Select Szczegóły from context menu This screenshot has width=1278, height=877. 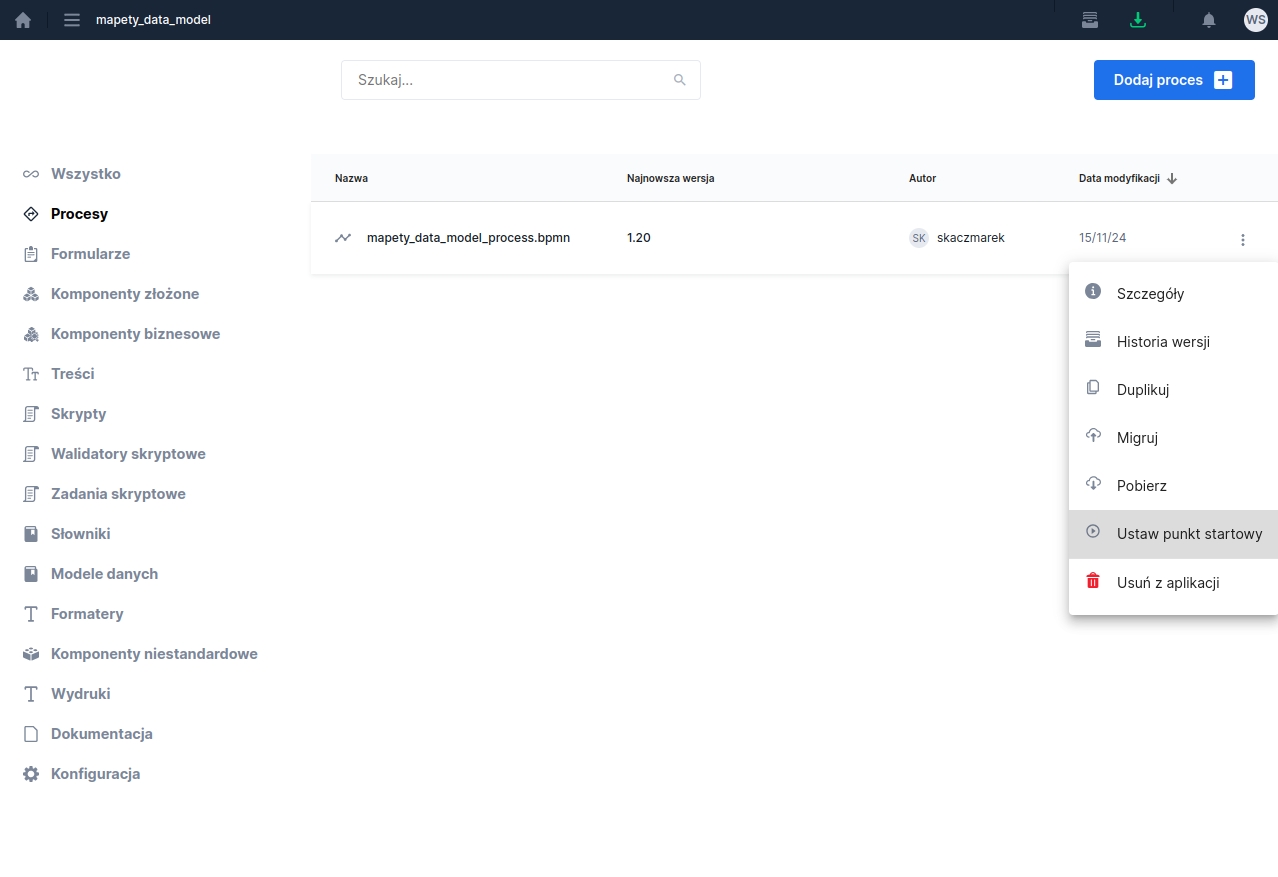click(x=1150, y=294)
